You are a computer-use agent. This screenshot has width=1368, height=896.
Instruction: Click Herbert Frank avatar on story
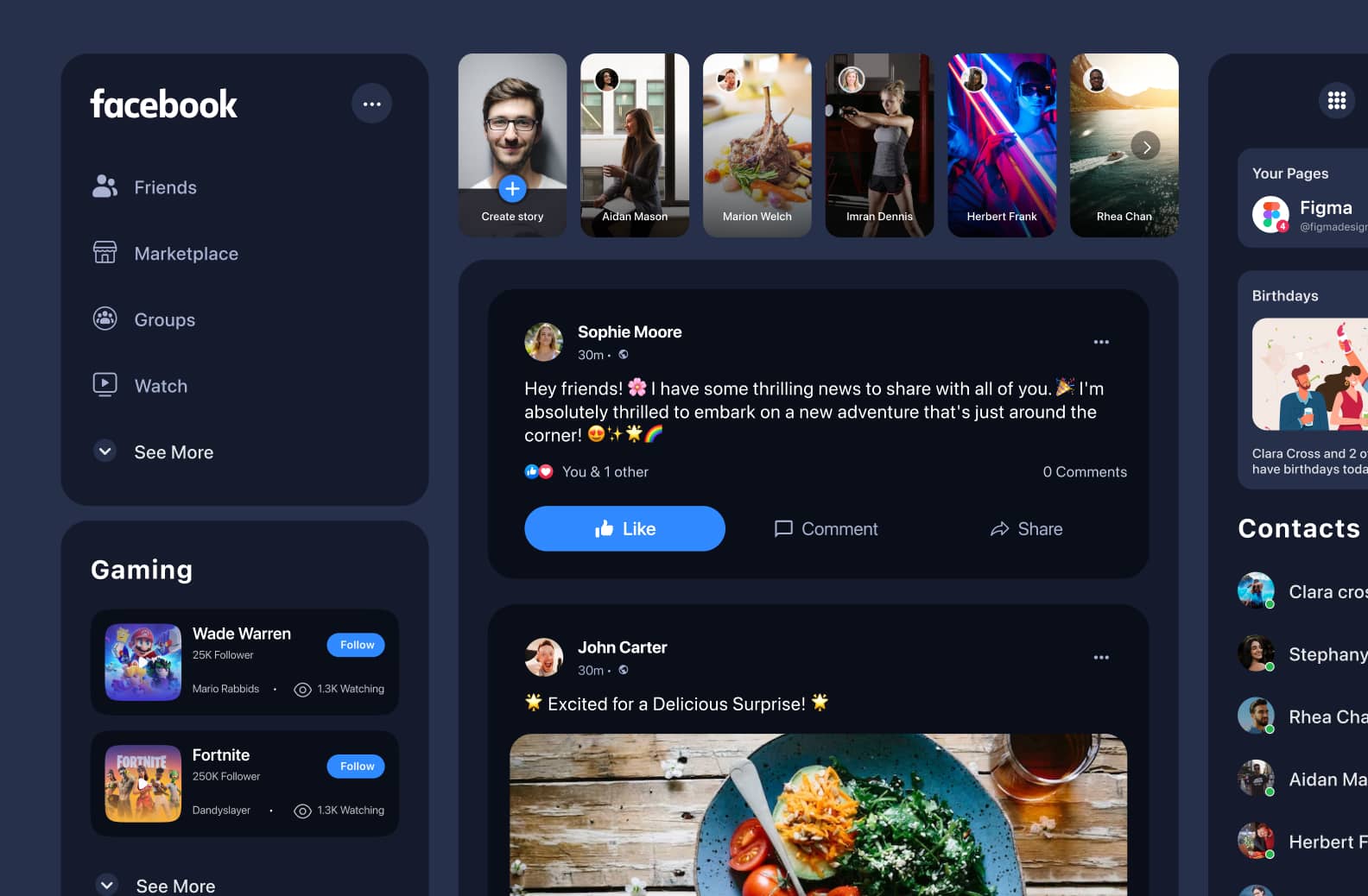point(974,79)
